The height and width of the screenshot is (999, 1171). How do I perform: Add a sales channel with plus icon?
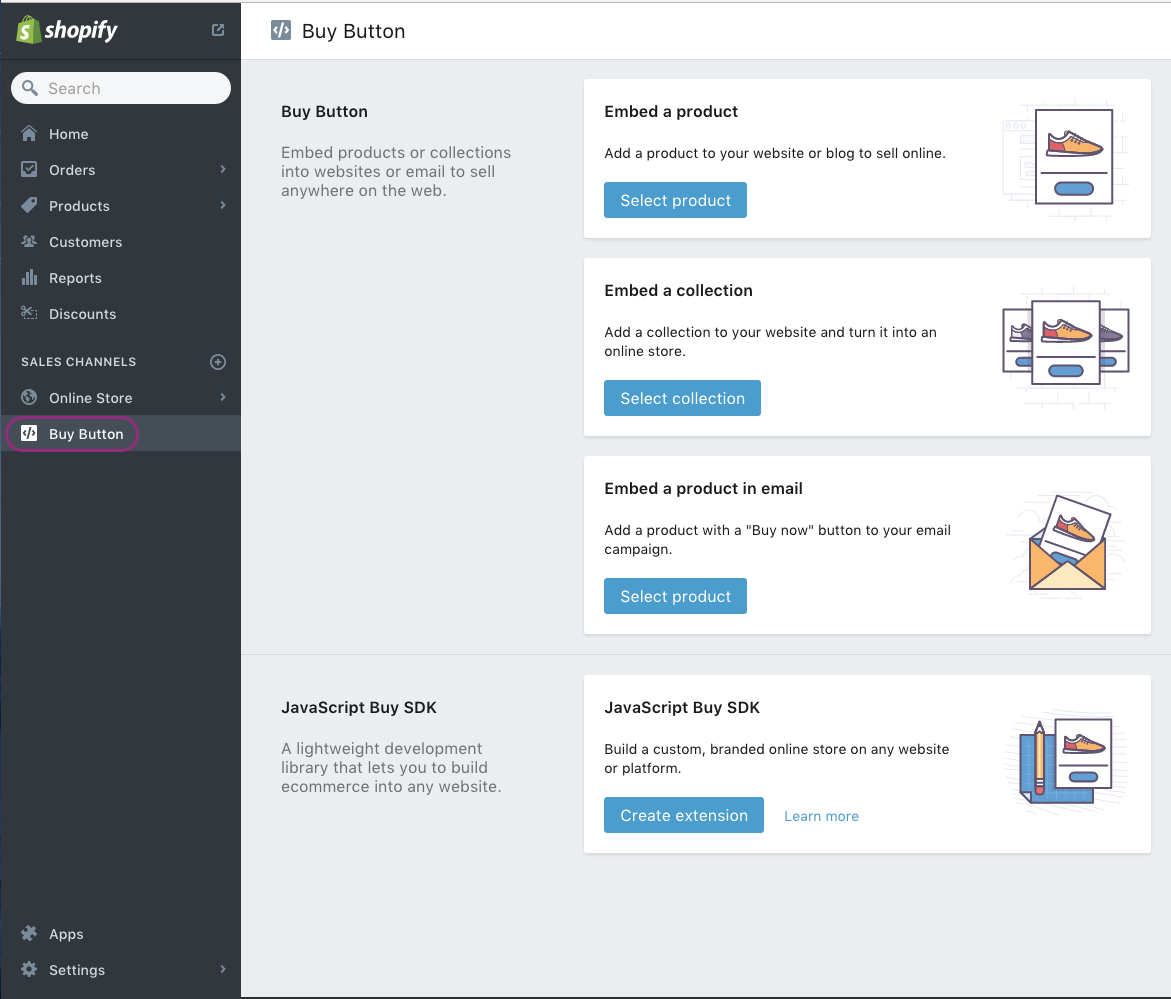pyautogui.click(x=218, y=362)
